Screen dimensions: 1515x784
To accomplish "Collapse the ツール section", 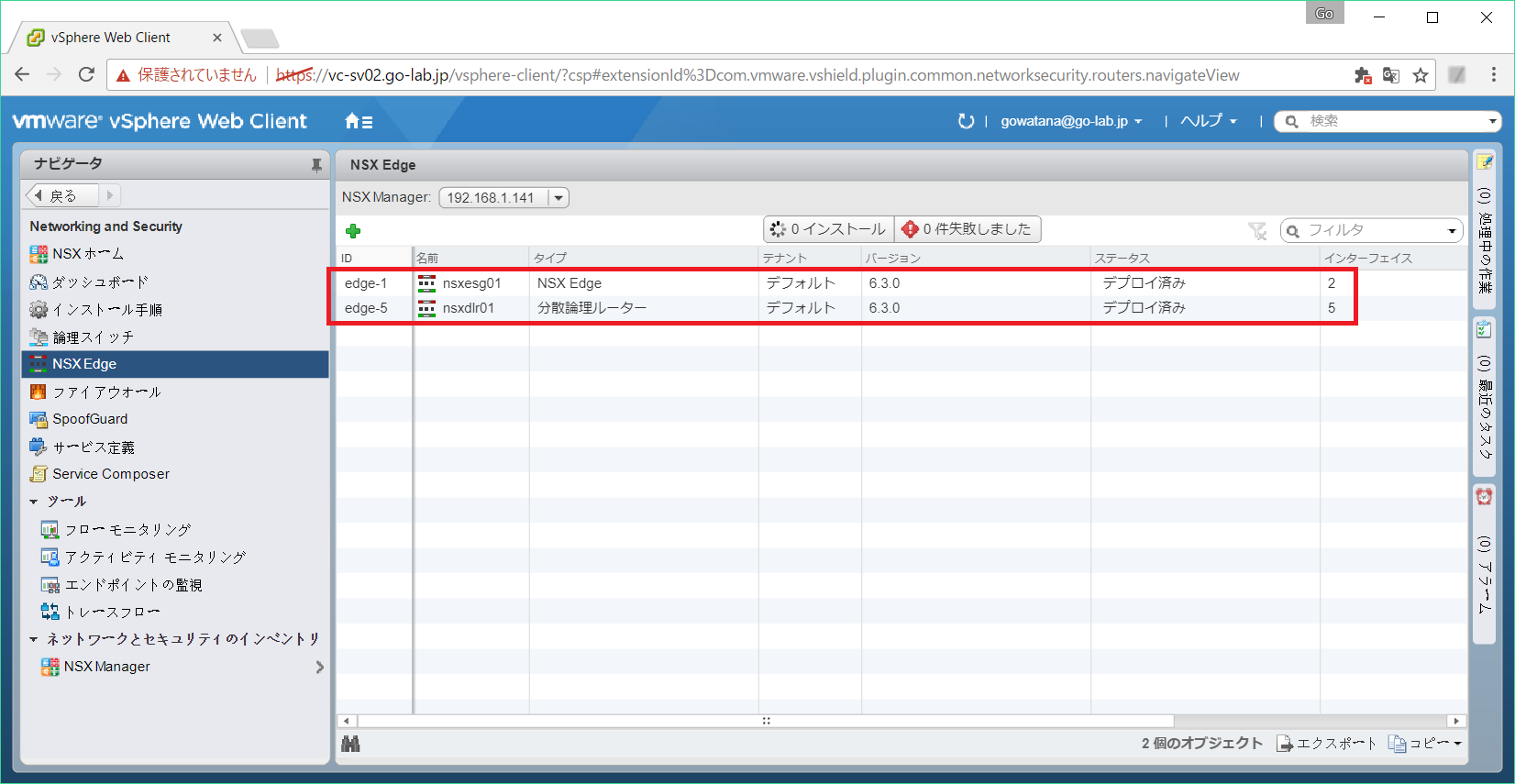I will click(x=34, y=502).
